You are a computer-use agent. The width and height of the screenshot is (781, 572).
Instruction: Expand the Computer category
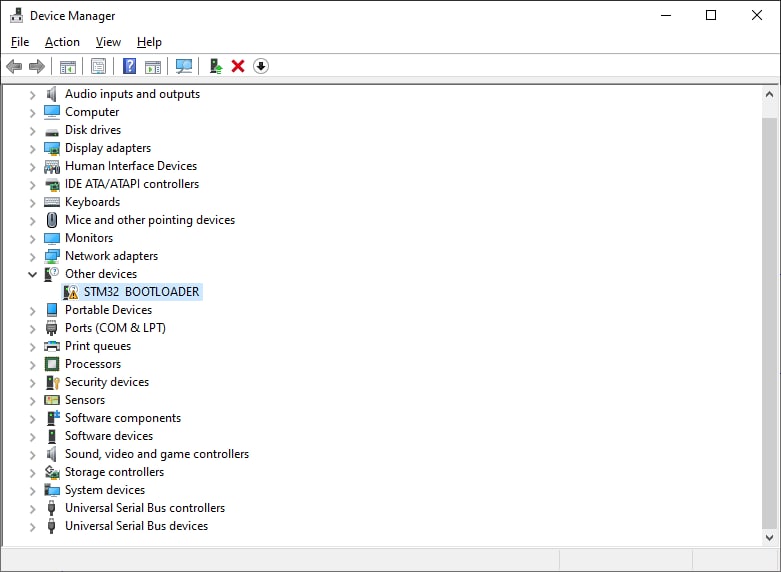(32, 113)
